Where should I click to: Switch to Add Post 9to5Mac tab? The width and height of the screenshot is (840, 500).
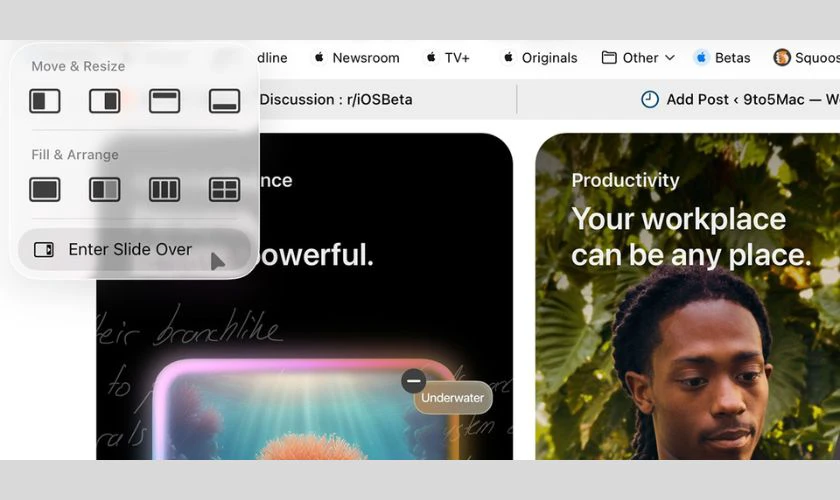[x=740, y=99]
